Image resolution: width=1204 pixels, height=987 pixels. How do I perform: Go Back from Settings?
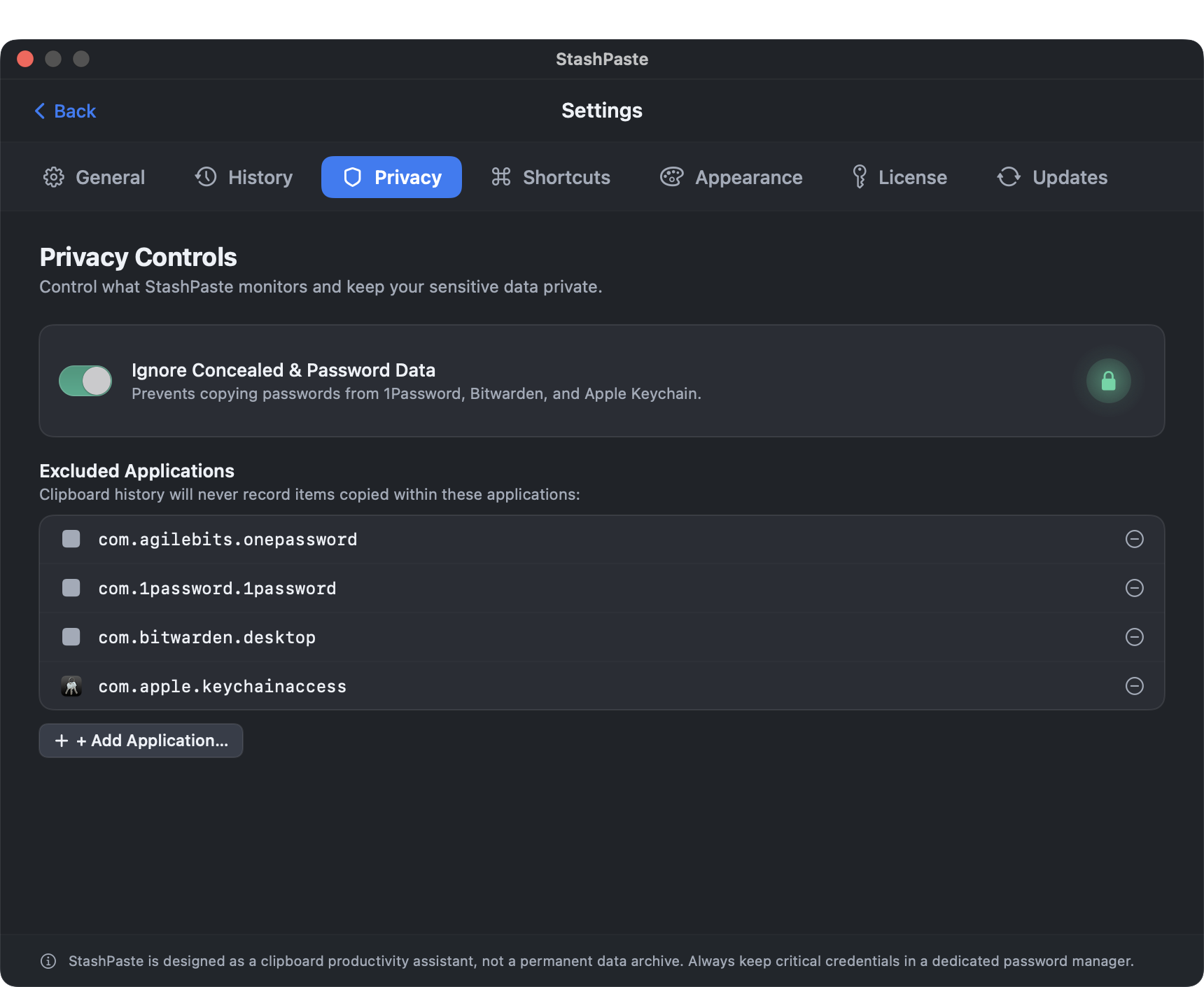65,111
